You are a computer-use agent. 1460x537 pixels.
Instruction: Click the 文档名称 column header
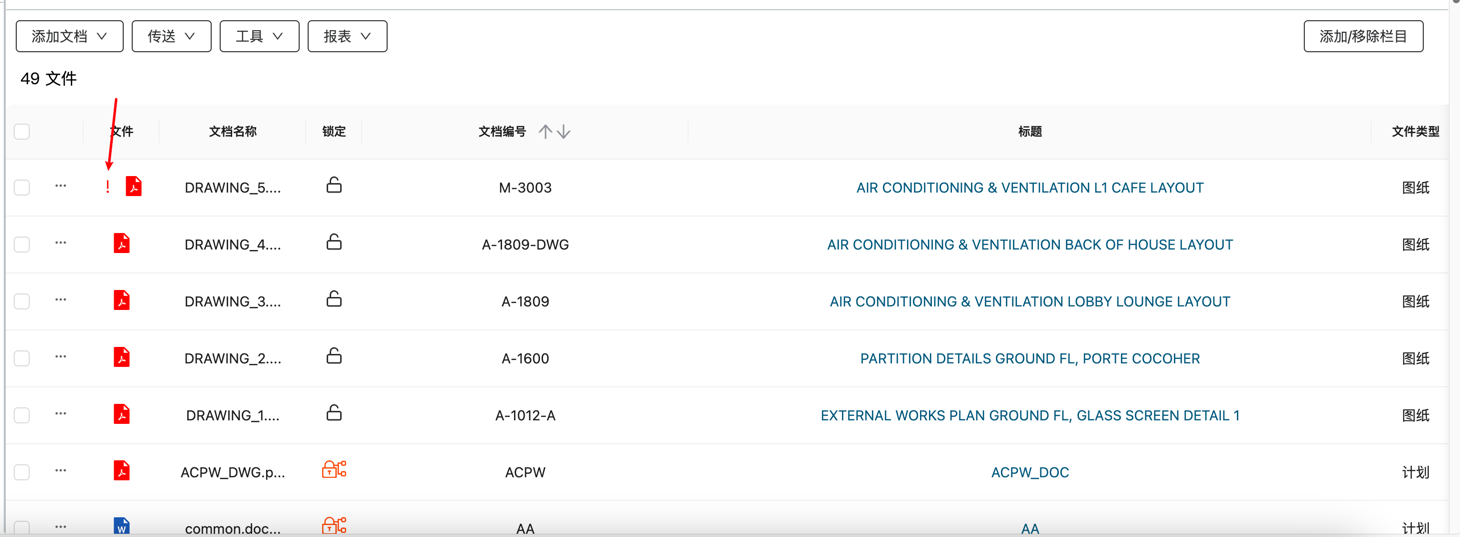coord(233,132)
